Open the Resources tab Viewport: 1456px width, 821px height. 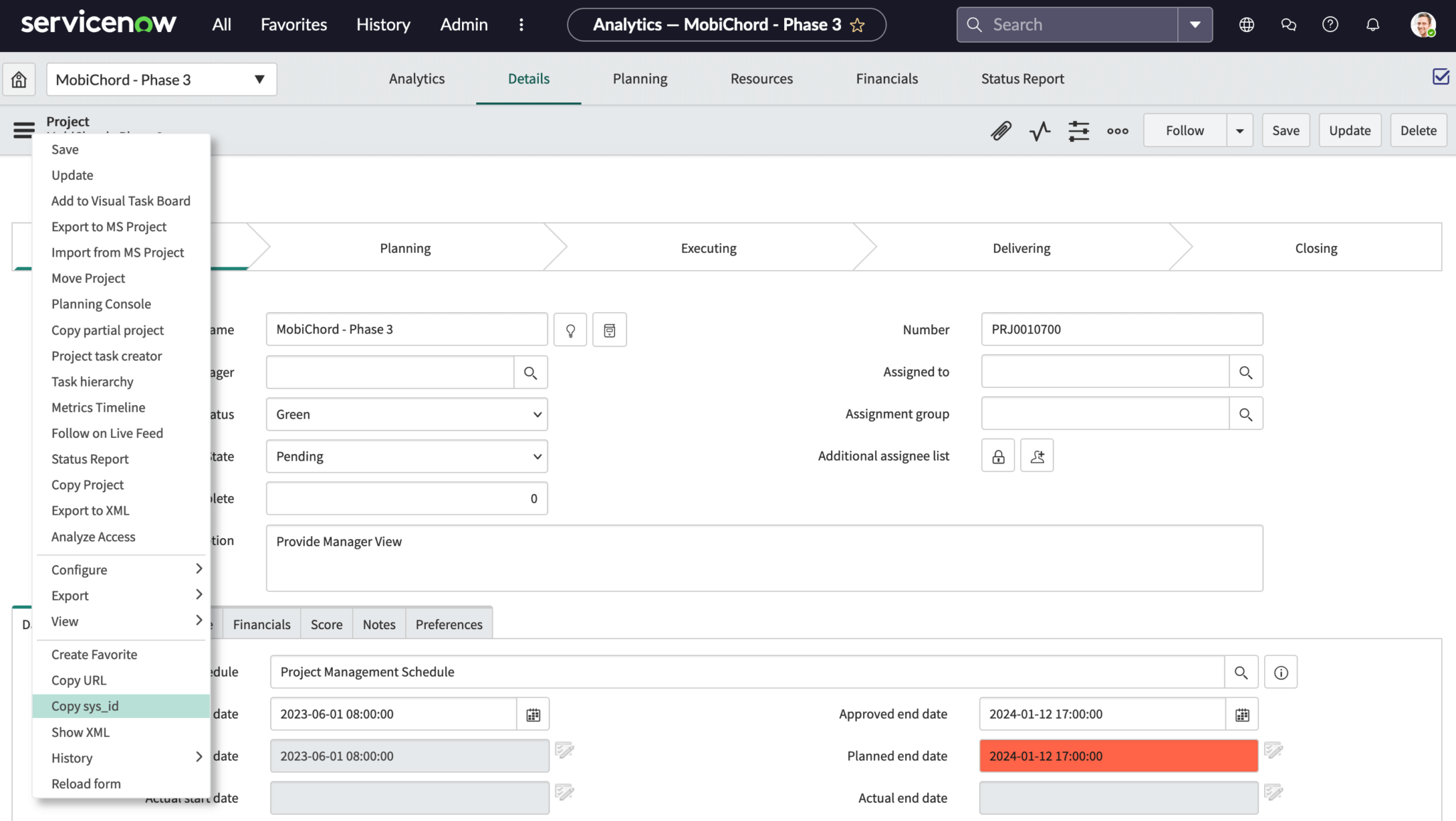point(761,79)
